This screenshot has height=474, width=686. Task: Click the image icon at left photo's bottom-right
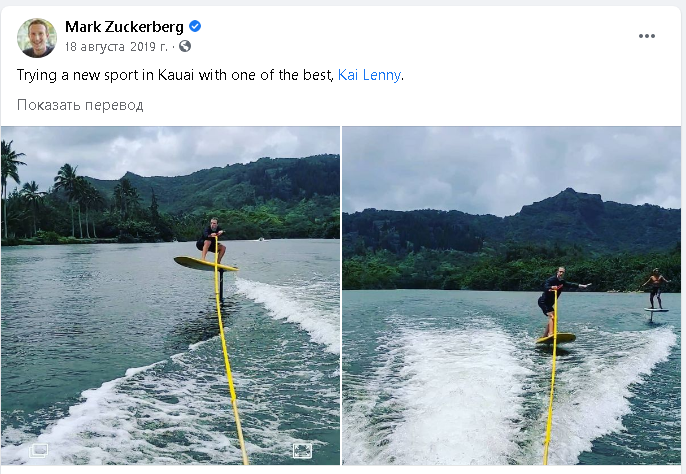(302, 450)
